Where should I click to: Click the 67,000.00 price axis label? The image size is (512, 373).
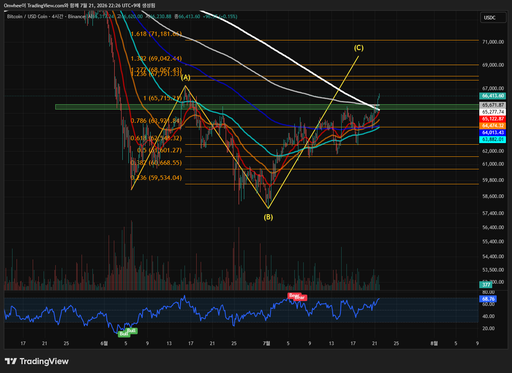(x=493, y=88)
